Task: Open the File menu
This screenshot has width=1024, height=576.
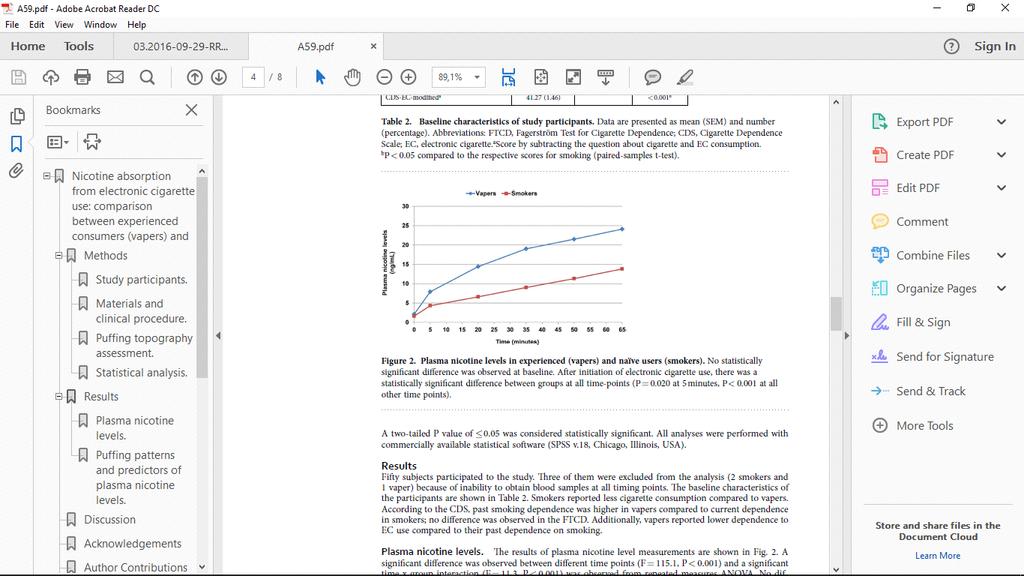Action: [12, 25]
